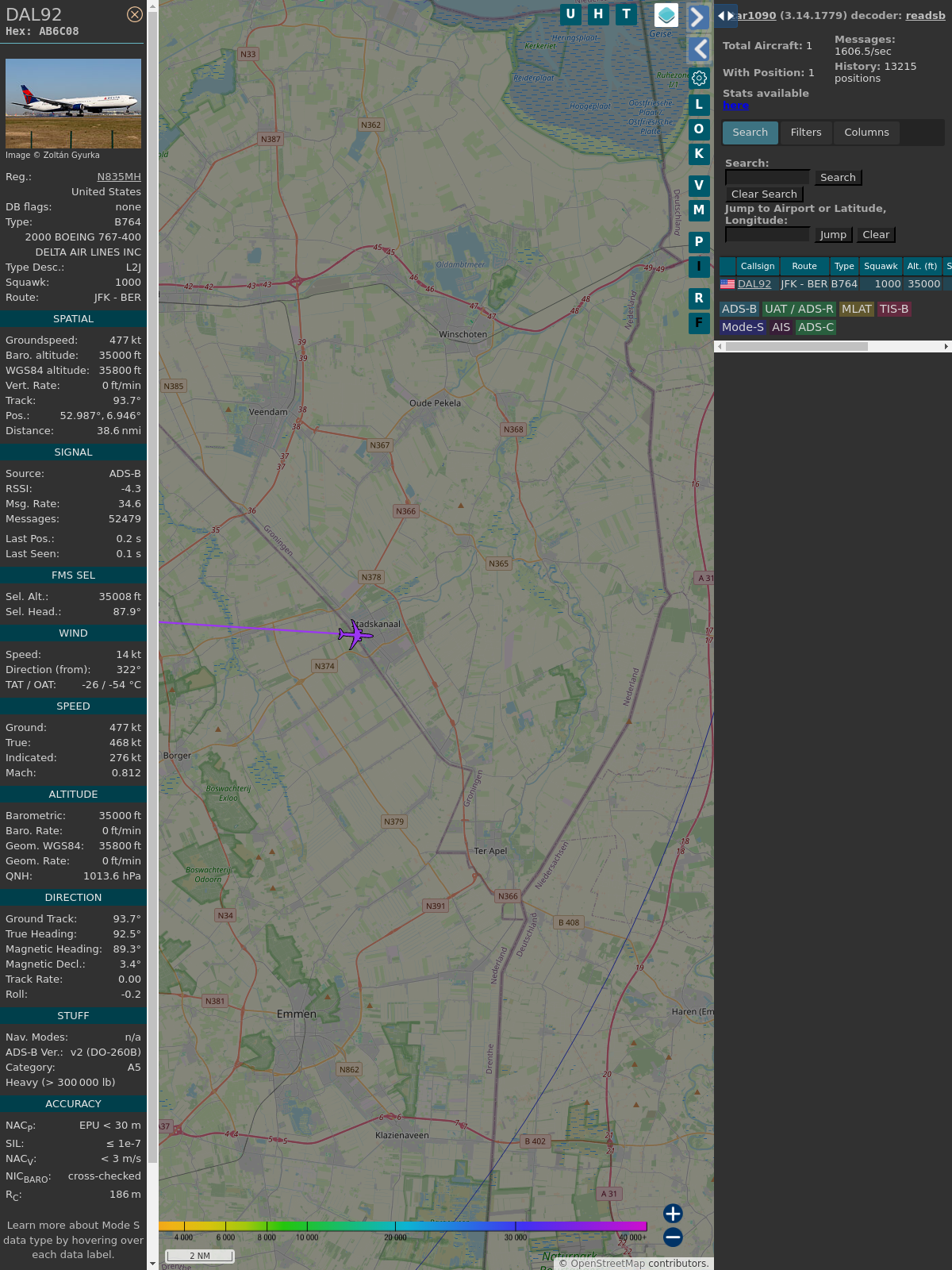Toggle AIS source legend filter
The image size is (952, 1270).
pos(781,327)
